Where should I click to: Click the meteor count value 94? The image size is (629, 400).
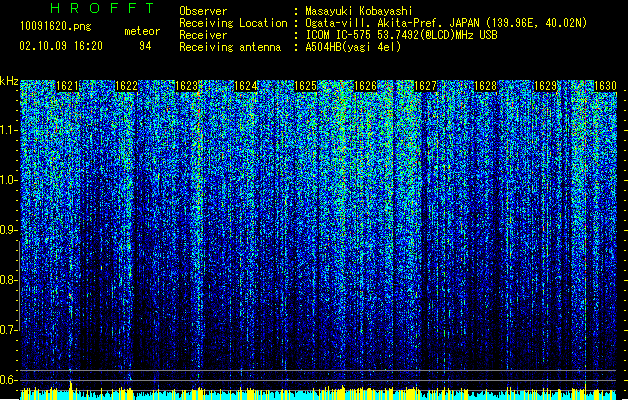(x=145, y=46)
